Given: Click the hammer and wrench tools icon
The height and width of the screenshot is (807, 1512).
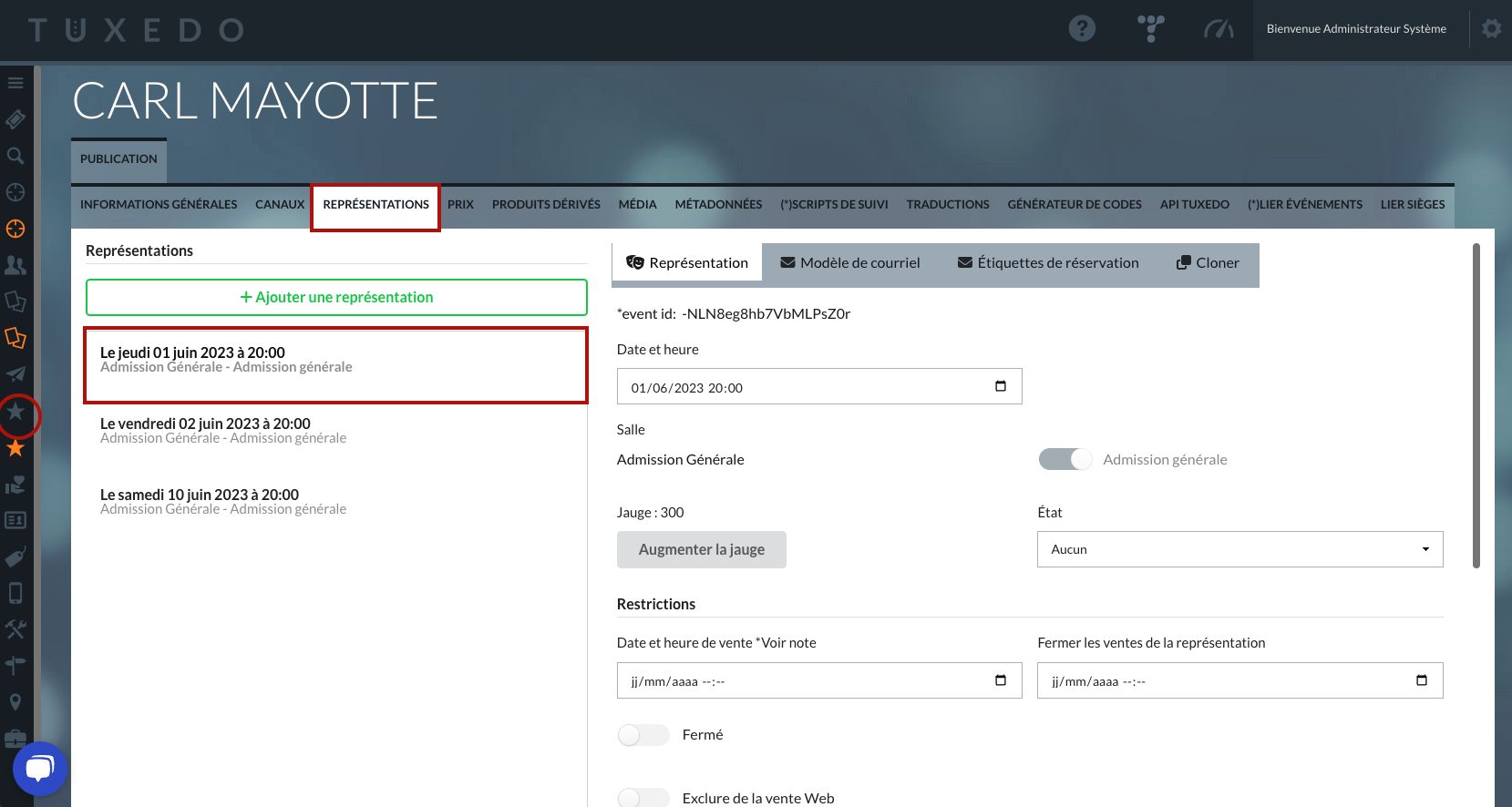Looking at the screenshot, I should [x=15, y=629].
